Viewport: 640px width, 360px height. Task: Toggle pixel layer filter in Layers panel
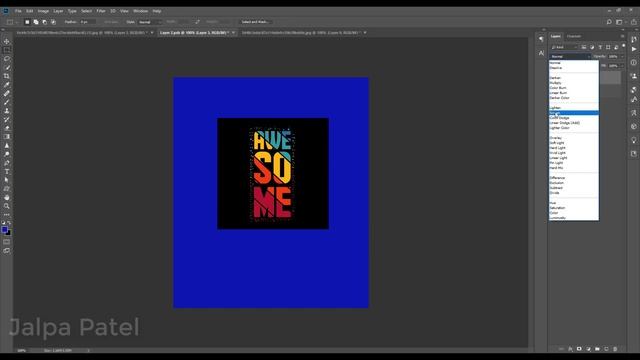tap(584, 47)
